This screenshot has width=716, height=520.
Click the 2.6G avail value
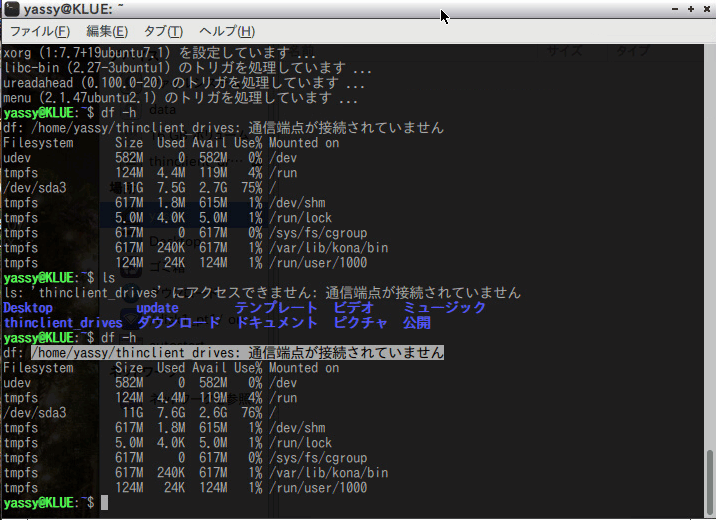[213, 413]
